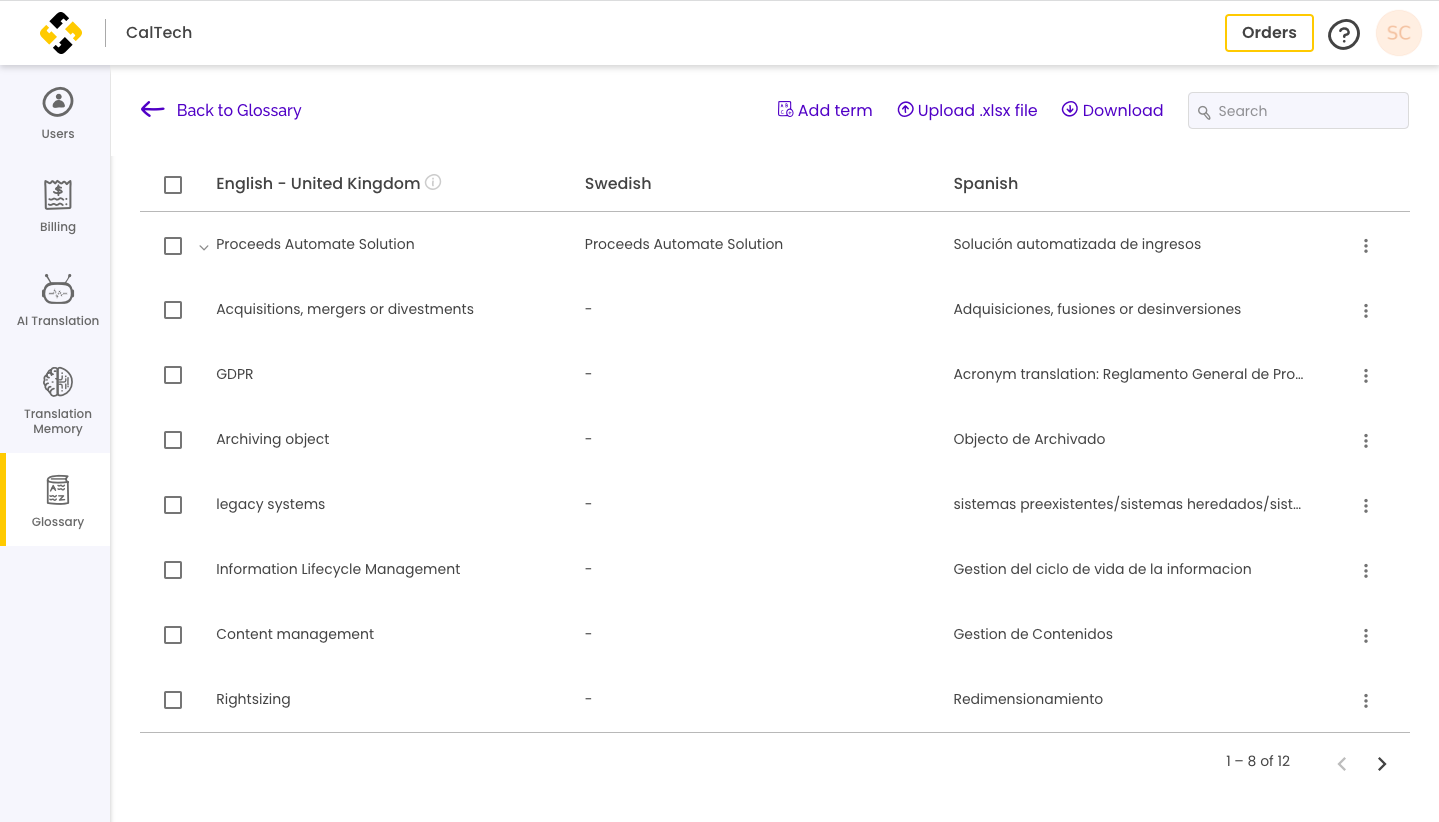Open more options for Proceeds Automate Solution row
Viewport: 1439px width, 822px height.
pos(1366,246)
